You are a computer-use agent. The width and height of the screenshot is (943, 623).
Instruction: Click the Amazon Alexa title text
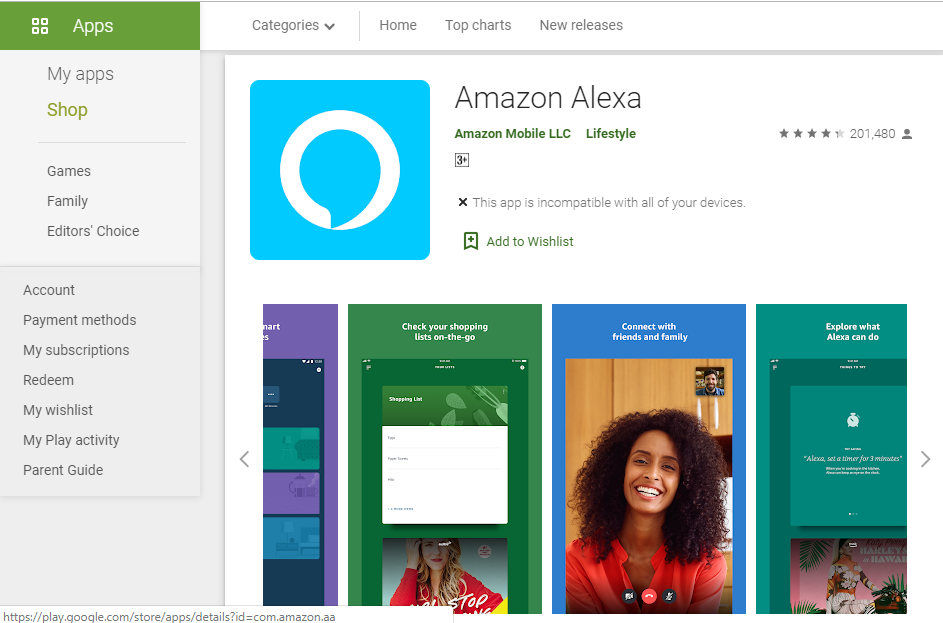548,98
